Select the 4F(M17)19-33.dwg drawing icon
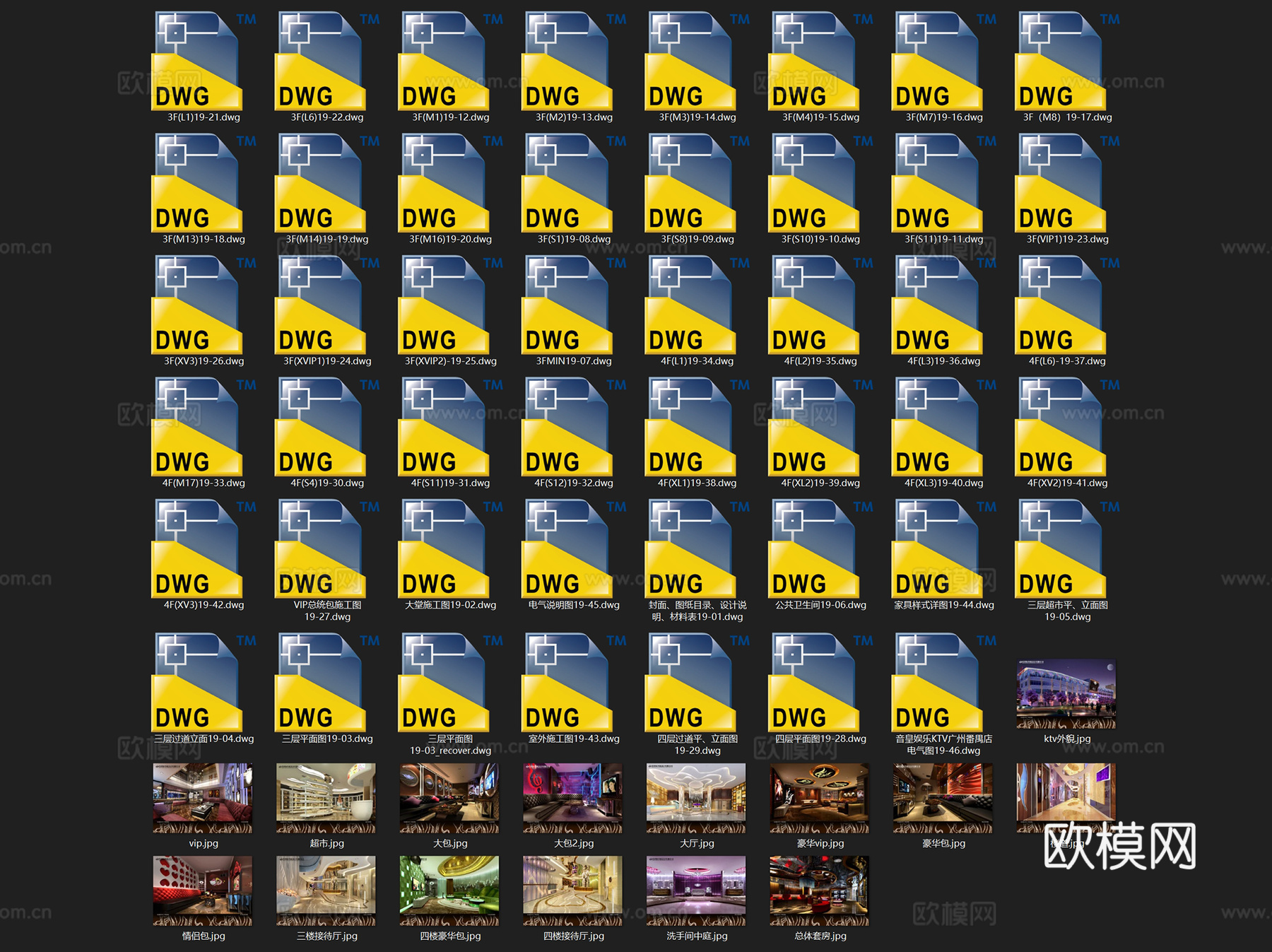Screen dimensions: 1272x952 [197, 427]
